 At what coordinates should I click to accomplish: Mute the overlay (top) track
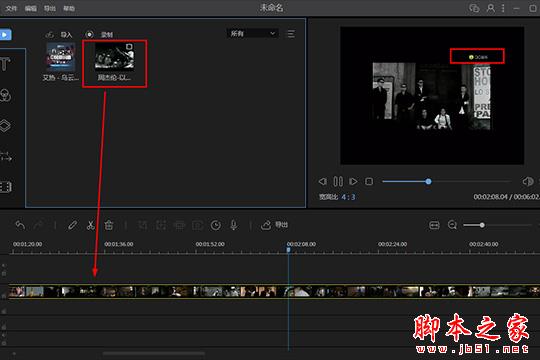(x=4, y=266)
